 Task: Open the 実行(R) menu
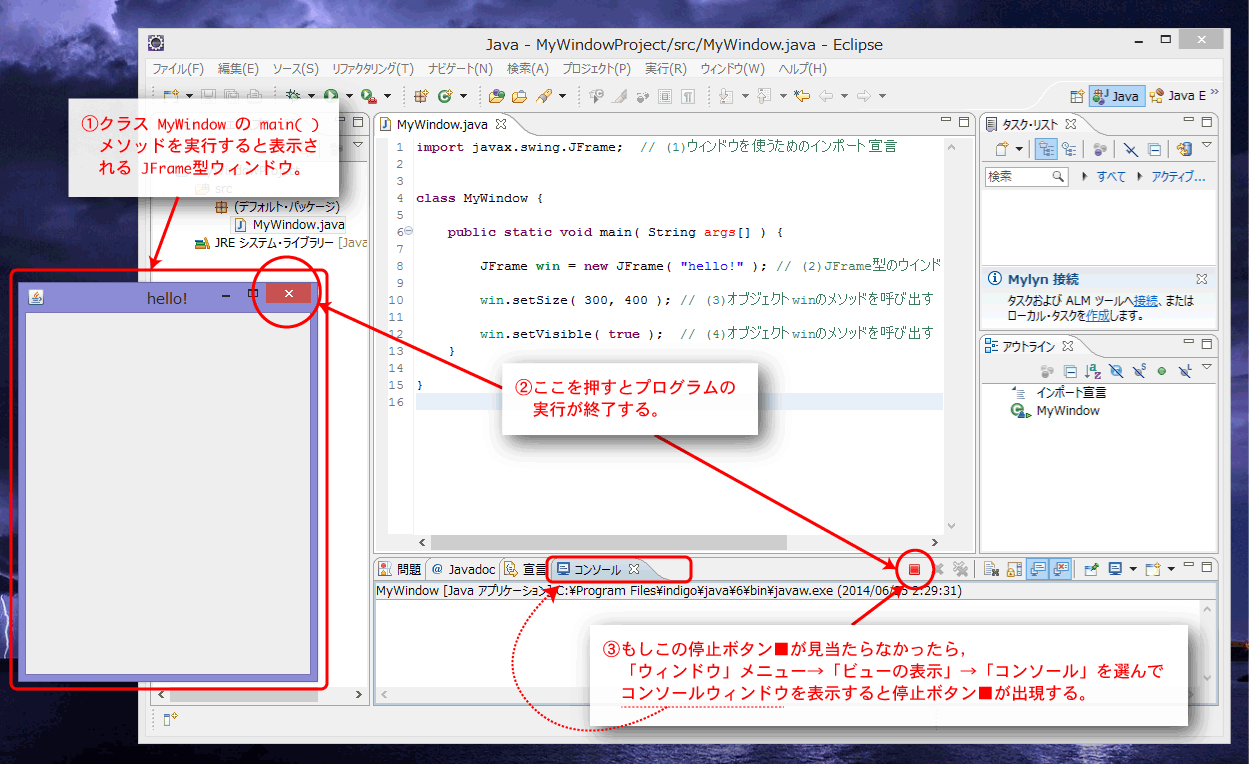(665, 69)
